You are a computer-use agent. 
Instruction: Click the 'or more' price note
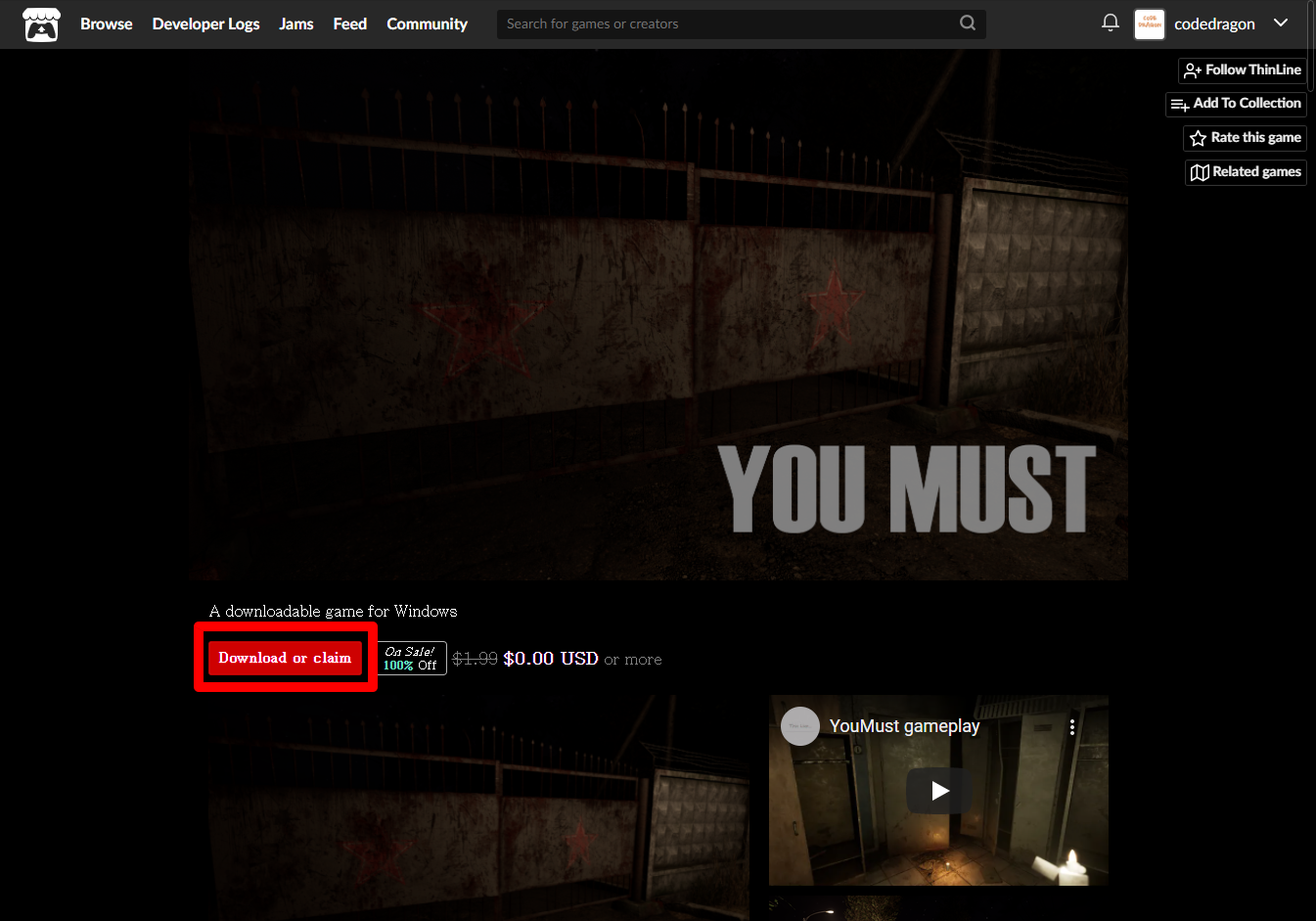coord(633,660)
